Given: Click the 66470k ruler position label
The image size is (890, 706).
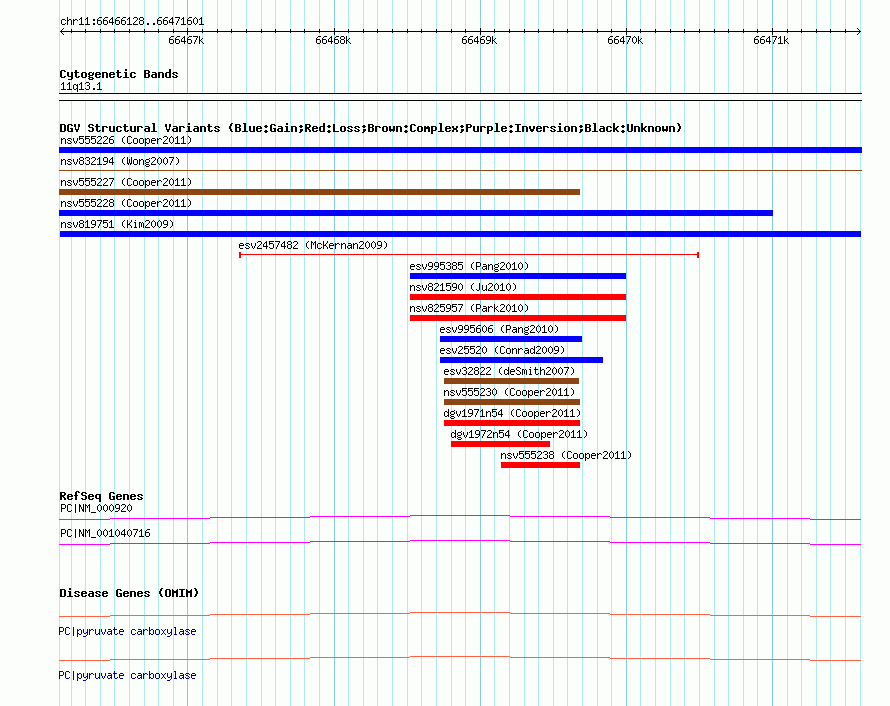Looking at the screenshot, I should click(625, 40).
